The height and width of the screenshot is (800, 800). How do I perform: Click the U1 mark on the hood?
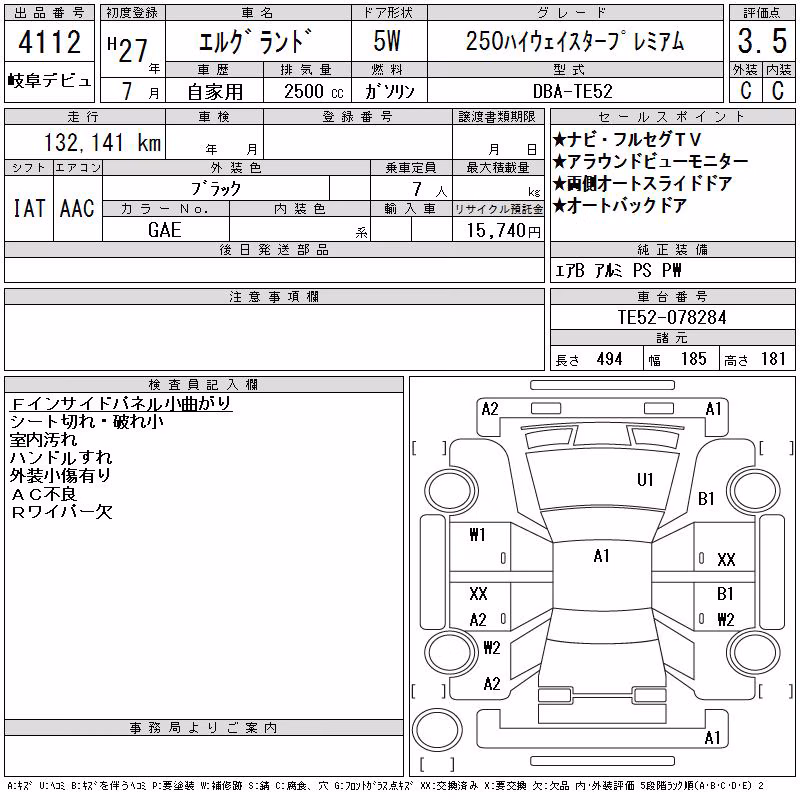click(645, 480)
